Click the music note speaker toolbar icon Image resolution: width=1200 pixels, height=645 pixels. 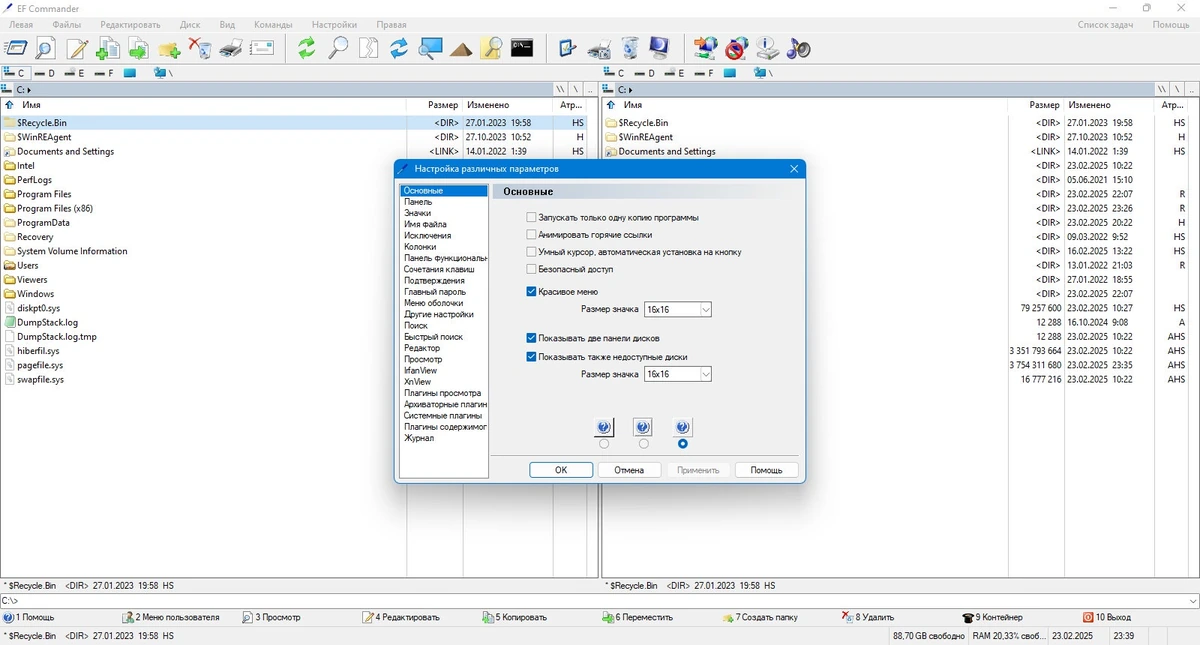798,47
